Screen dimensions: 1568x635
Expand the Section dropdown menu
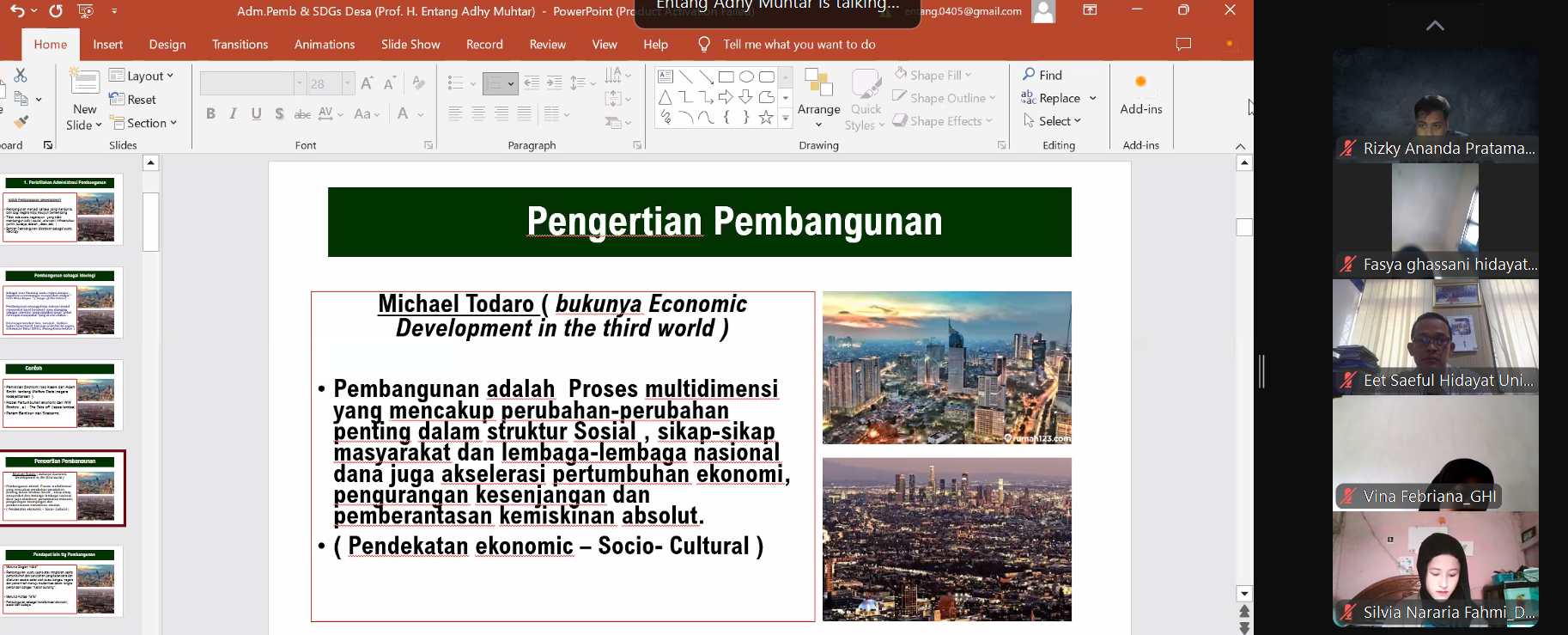click(x=143, y=123)
